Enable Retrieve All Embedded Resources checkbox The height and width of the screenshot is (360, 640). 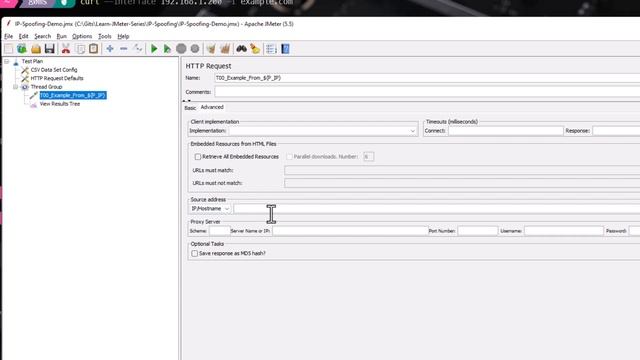(x=198, y=157)
